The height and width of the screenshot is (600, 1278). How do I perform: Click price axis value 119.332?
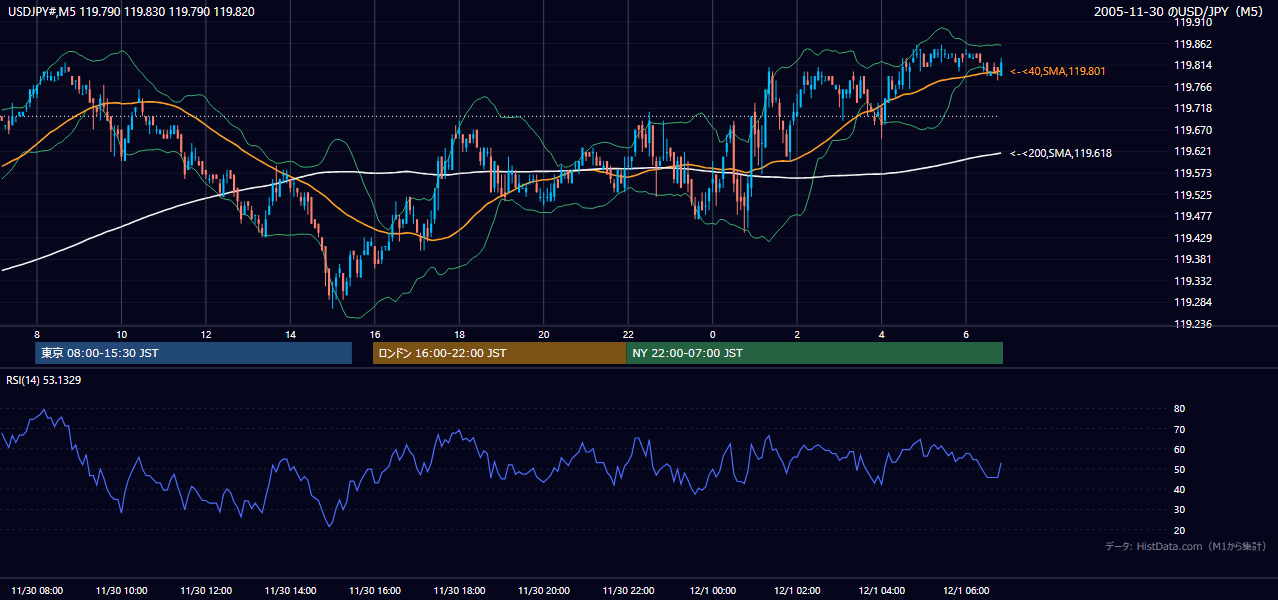click(1192, 281)
